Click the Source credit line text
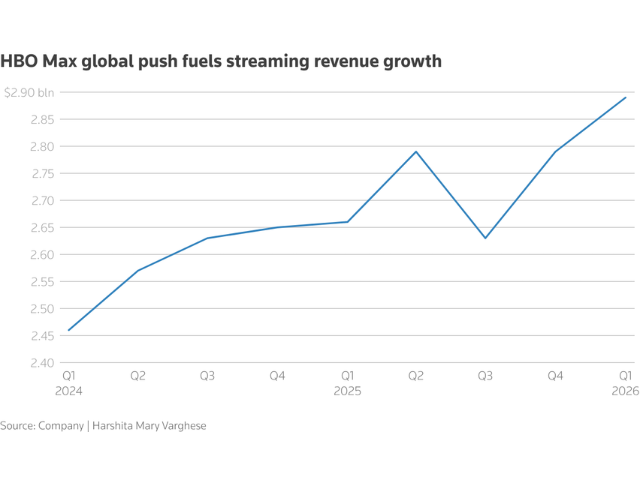The image size is (640, 480). click(103, 426)
